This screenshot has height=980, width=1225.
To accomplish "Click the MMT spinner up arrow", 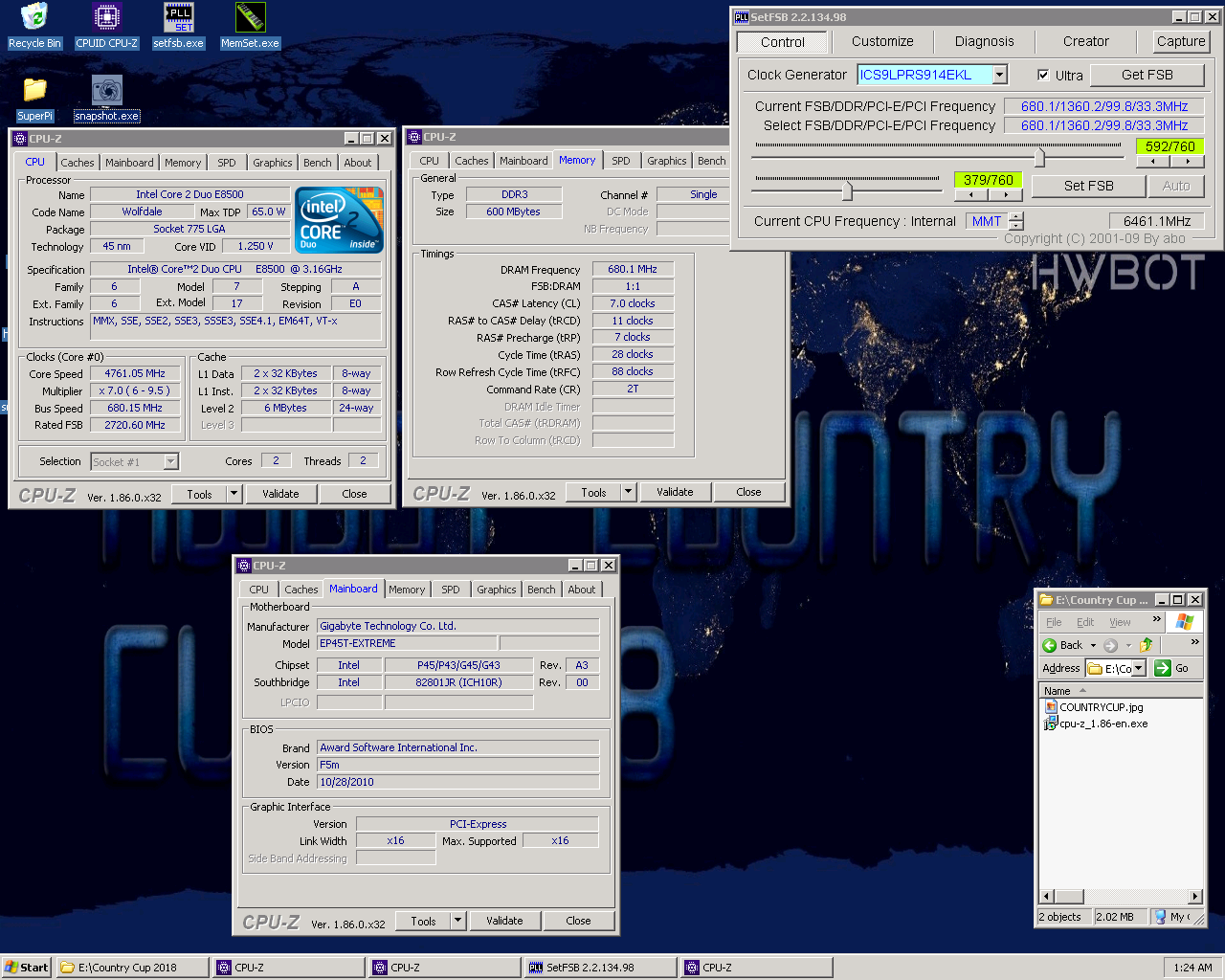I will point(1016,216).
